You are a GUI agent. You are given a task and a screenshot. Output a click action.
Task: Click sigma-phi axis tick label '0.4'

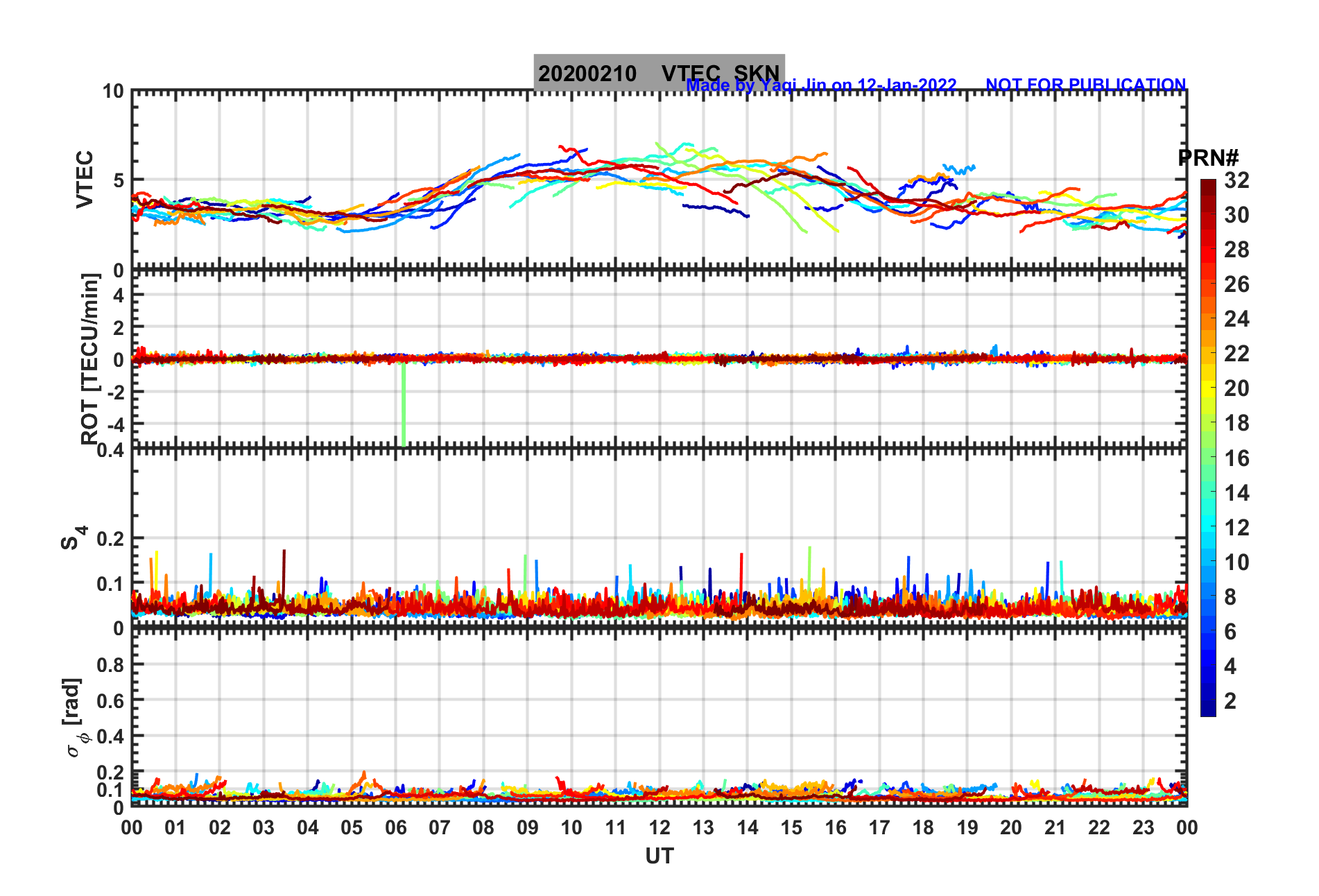click(x=110, y=736)
